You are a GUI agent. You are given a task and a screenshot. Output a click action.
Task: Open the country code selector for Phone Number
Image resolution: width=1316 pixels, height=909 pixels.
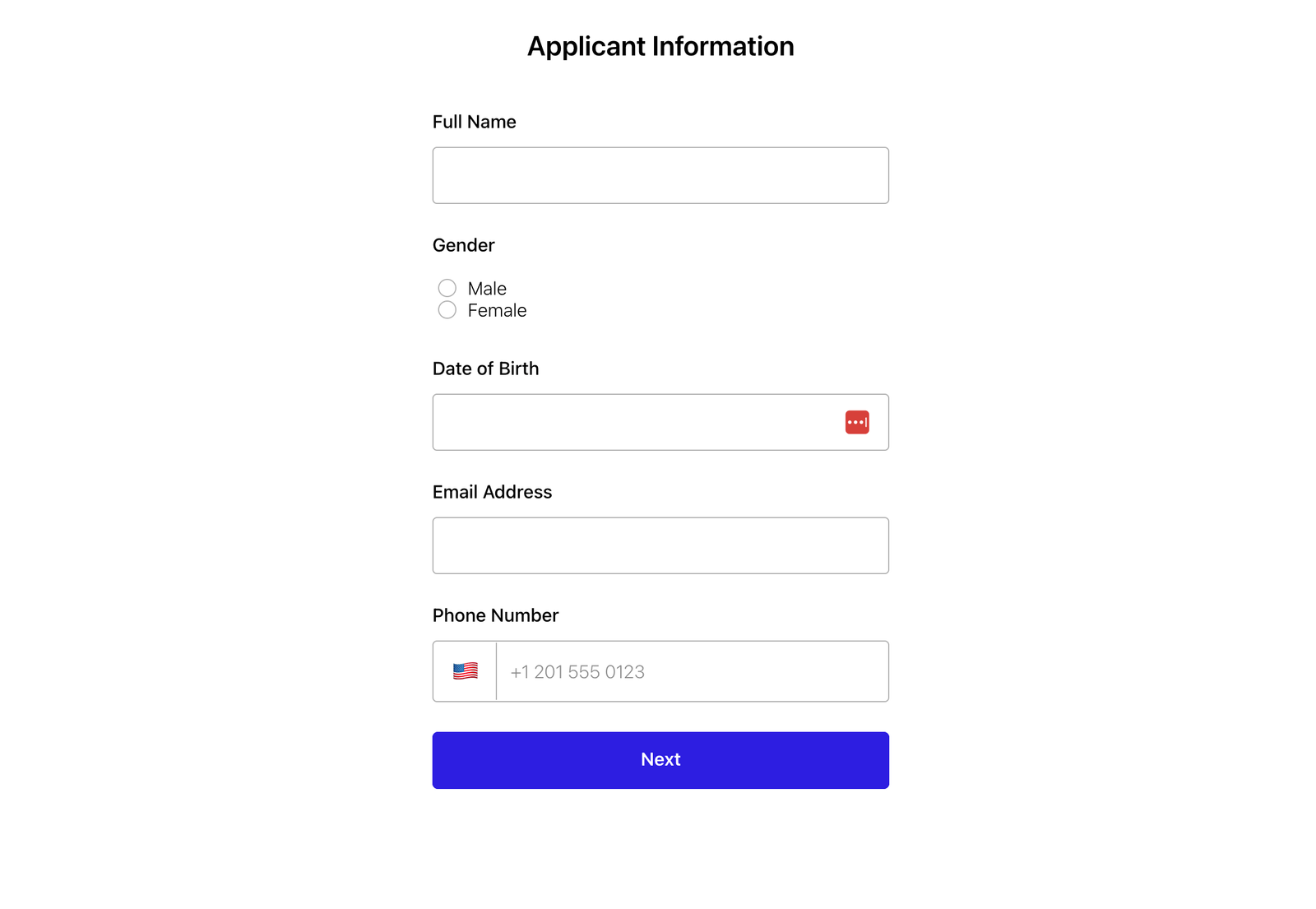[466, 670]
